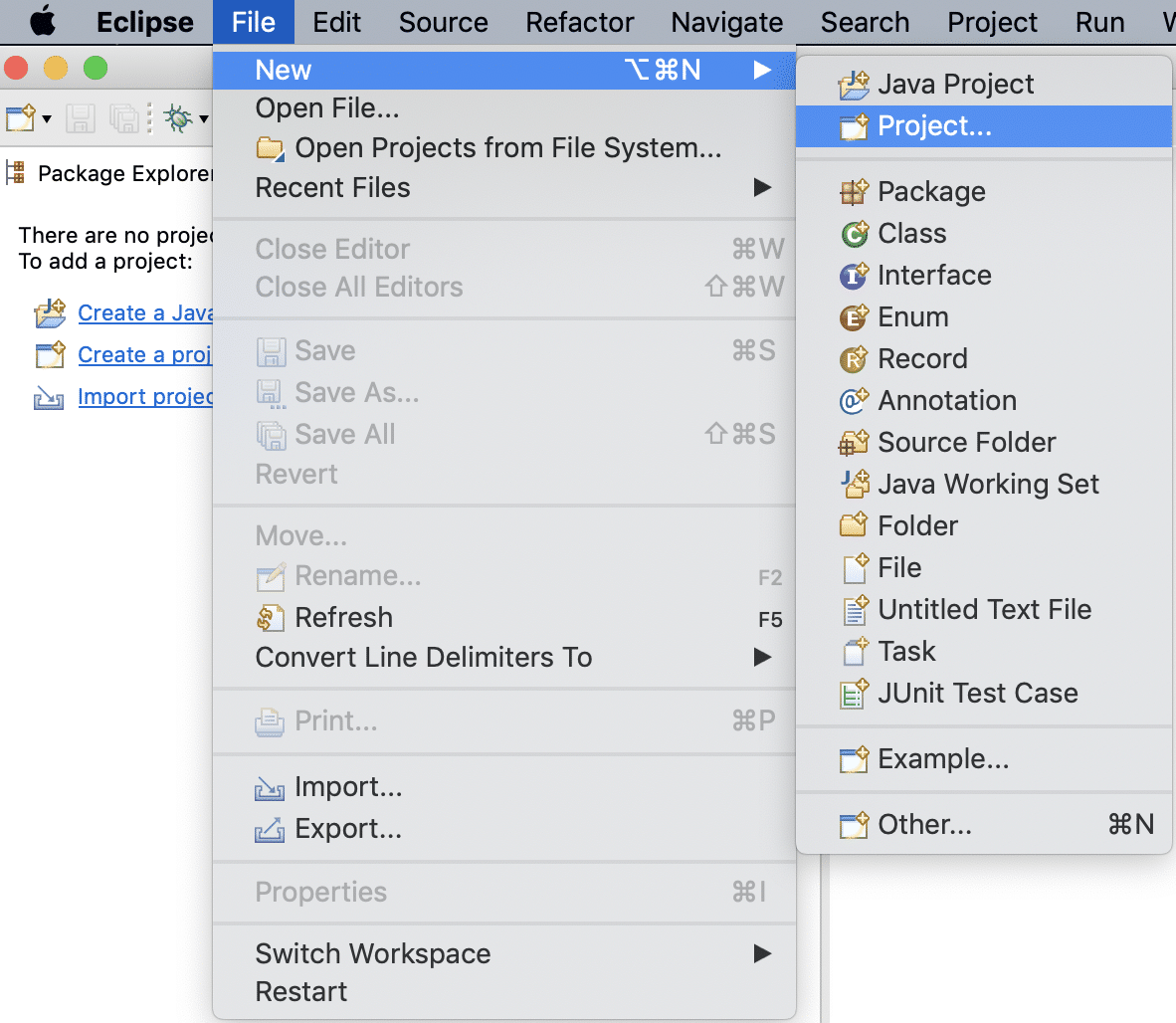
Task: Click the Package icon in New submenu
Action: (854, 192)
